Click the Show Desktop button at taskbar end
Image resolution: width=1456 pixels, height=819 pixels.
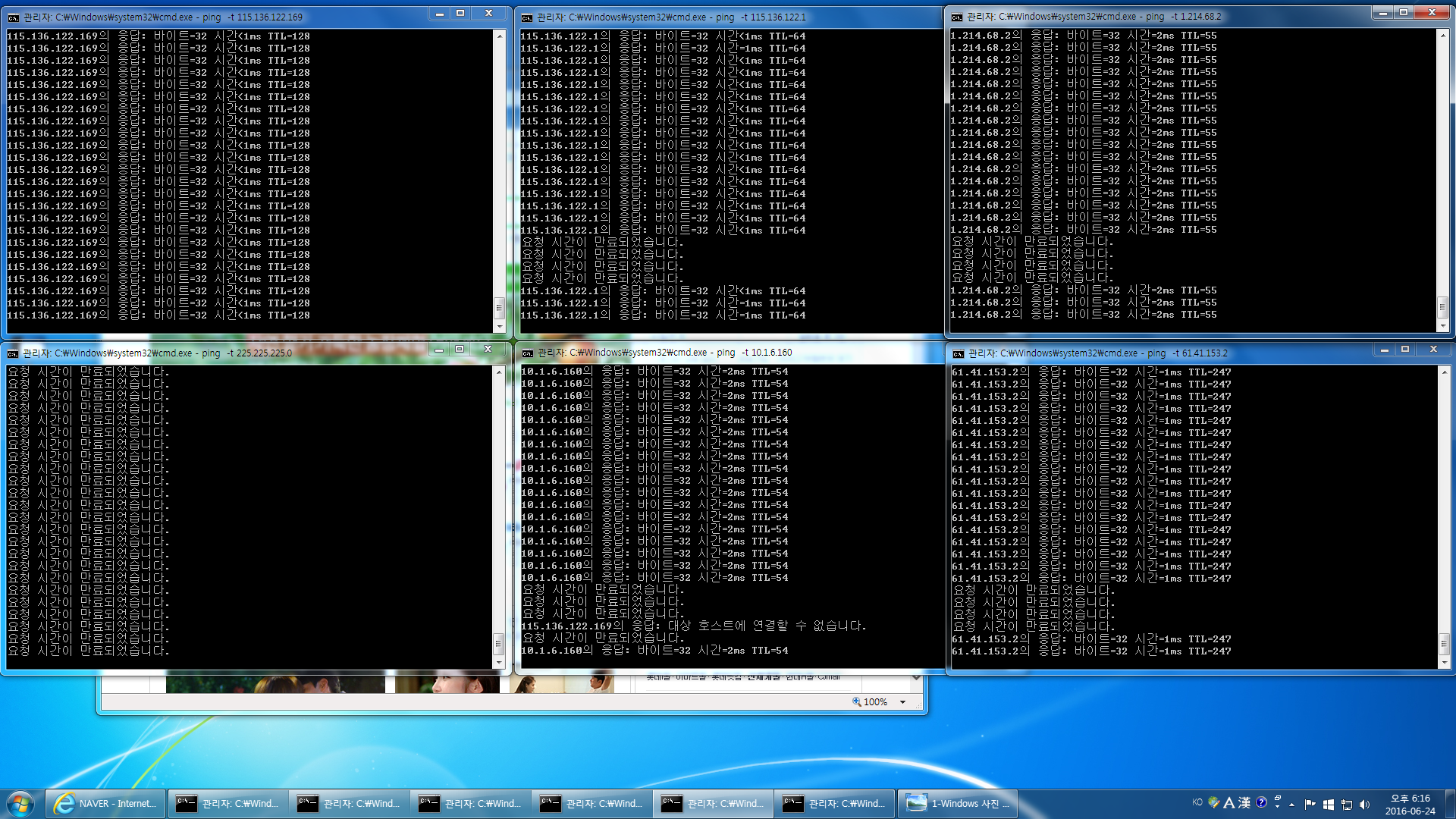tap(1451, 804)
